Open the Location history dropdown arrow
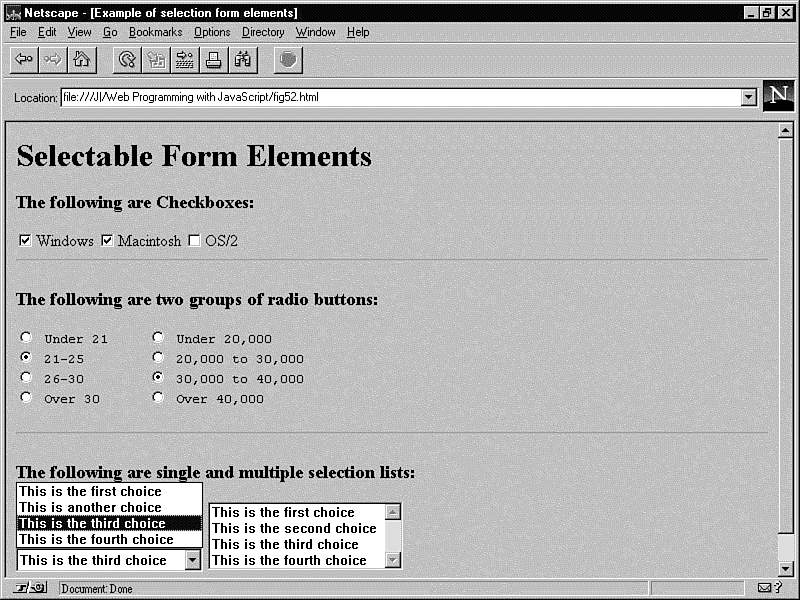Viewport: 800px width, 600px height. tap(748, 97)
